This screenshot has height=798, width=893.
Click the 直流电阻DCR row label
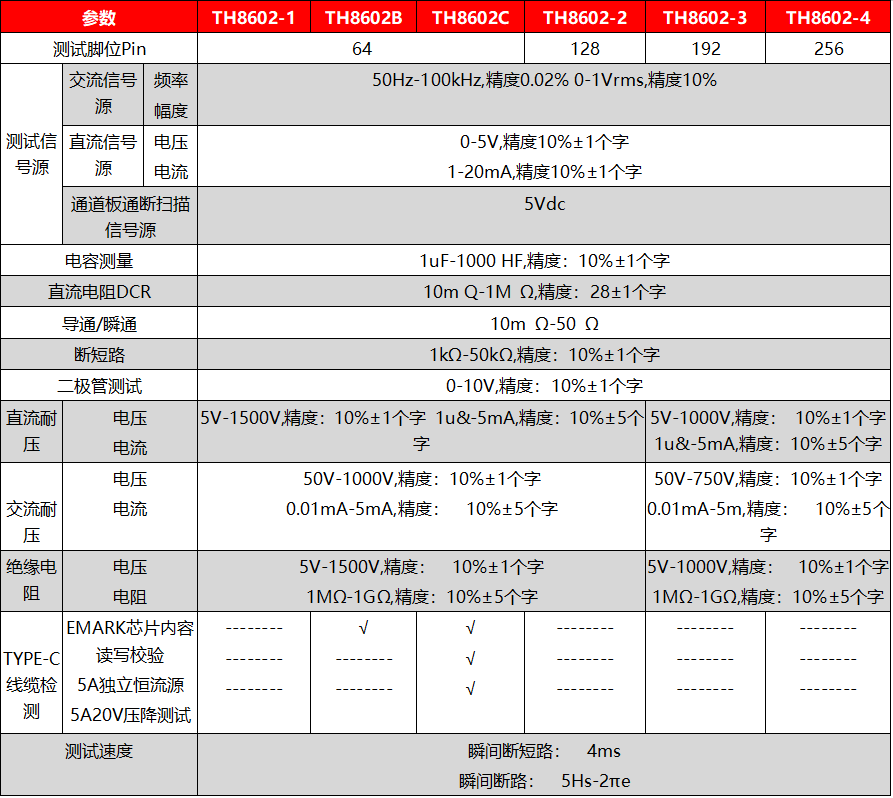[x=99, y=292]
